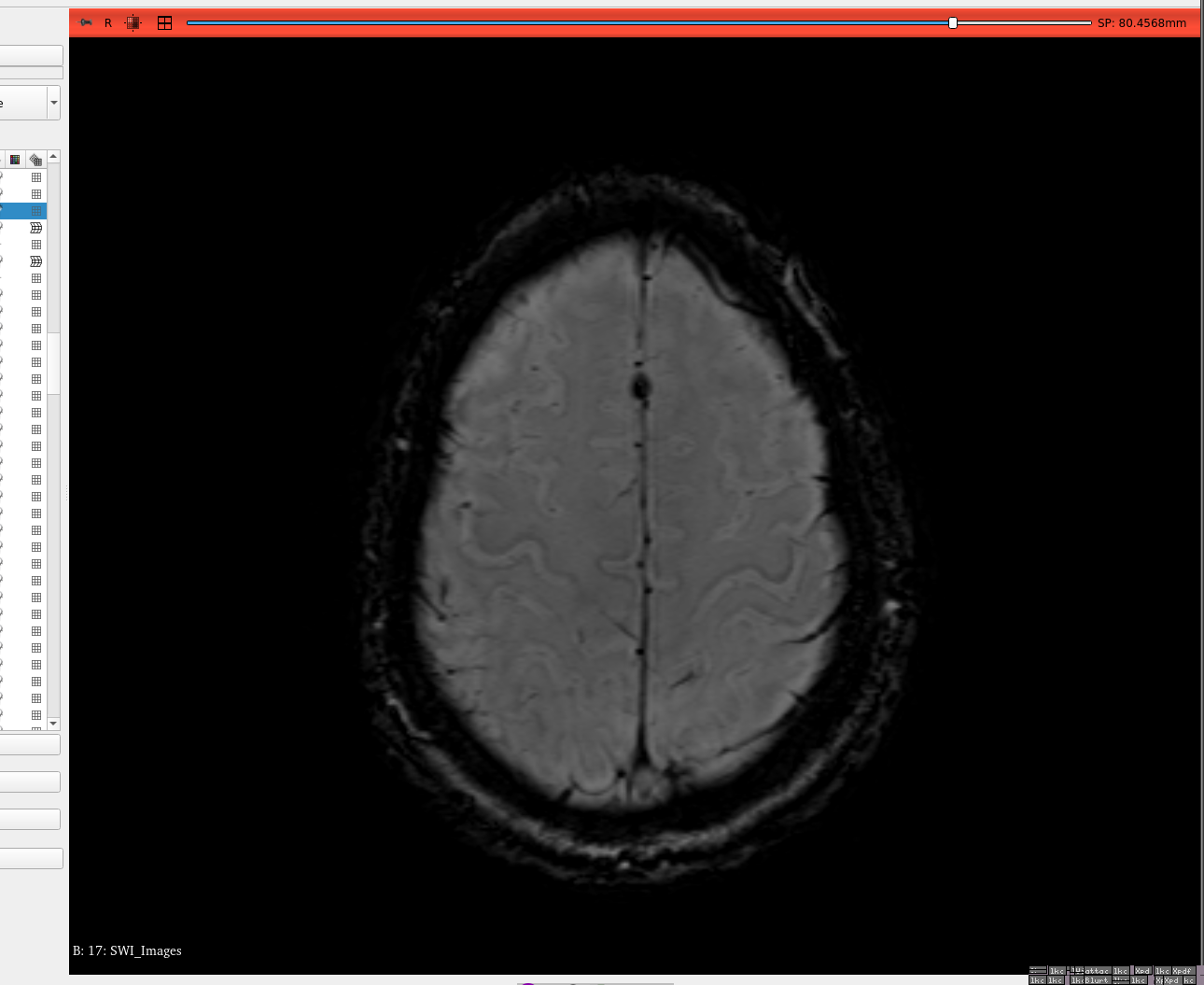Image resolution: width=1204 pixels, height=985 pixels.
Task: Click the second warped grid transform icon
Action: pos(36,261)
